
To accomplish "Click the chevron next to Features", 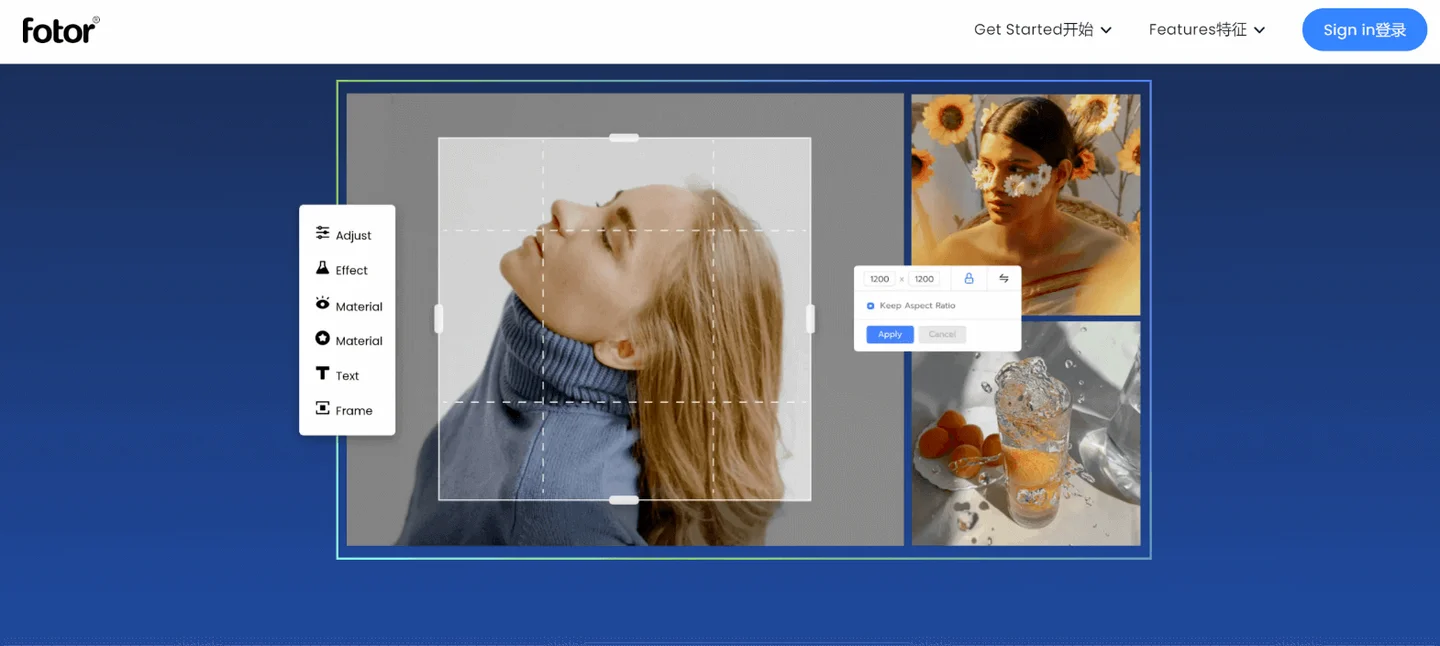I will coord(1259,30).
